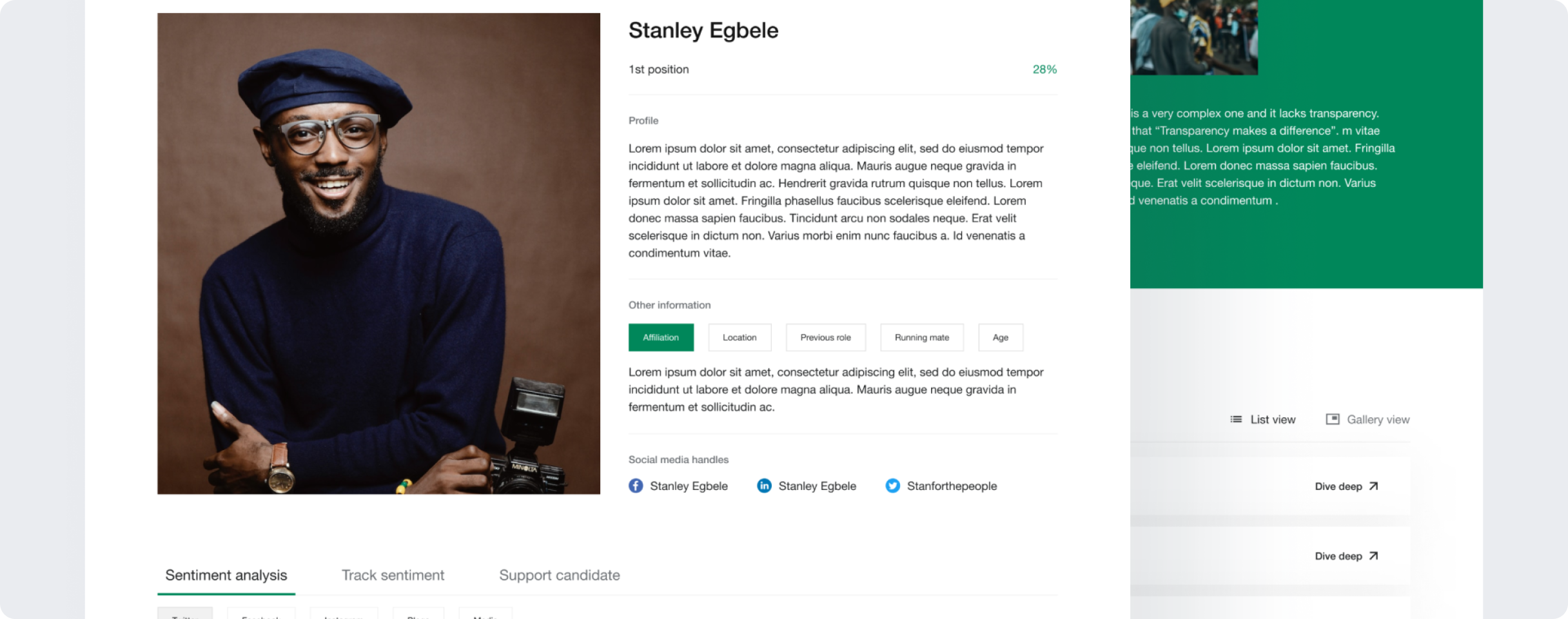This screenshot has width=1568, height=619.
Task: Click the Facebook icon beside Stanley Egbele
Action: tap(636, 486)
